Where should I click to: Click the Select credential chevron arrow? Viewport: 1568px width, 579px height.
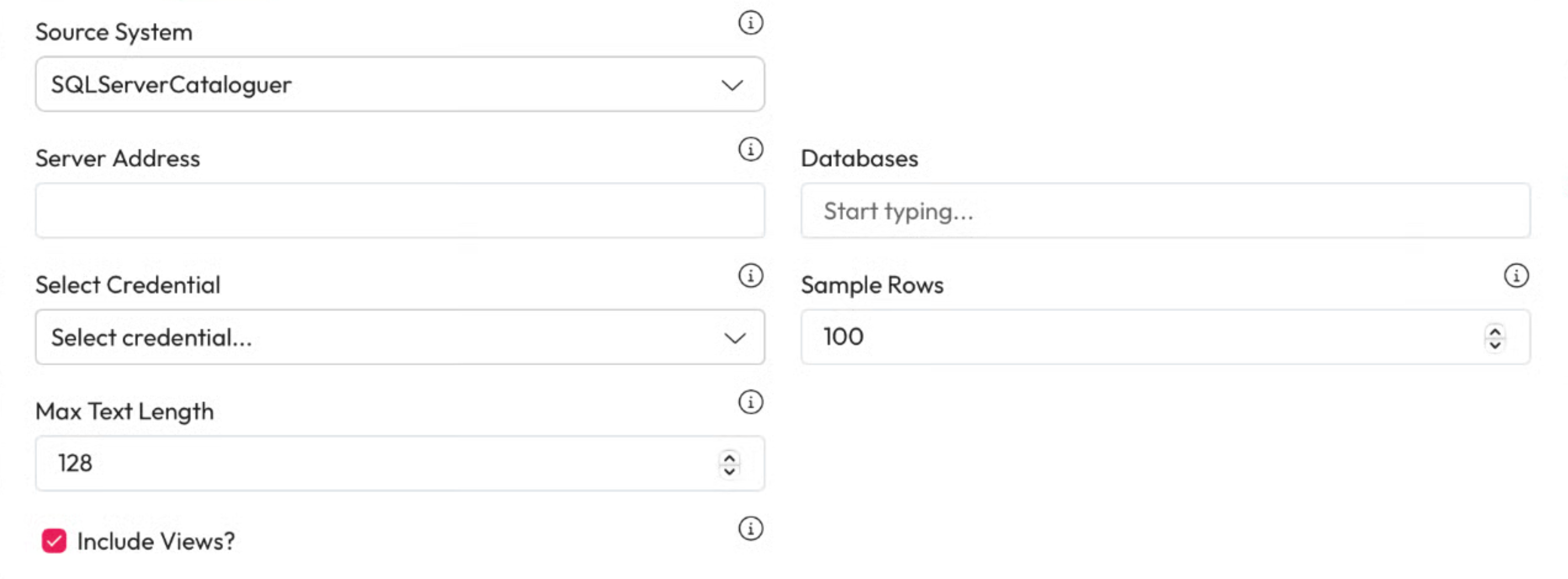click(735, 338)
